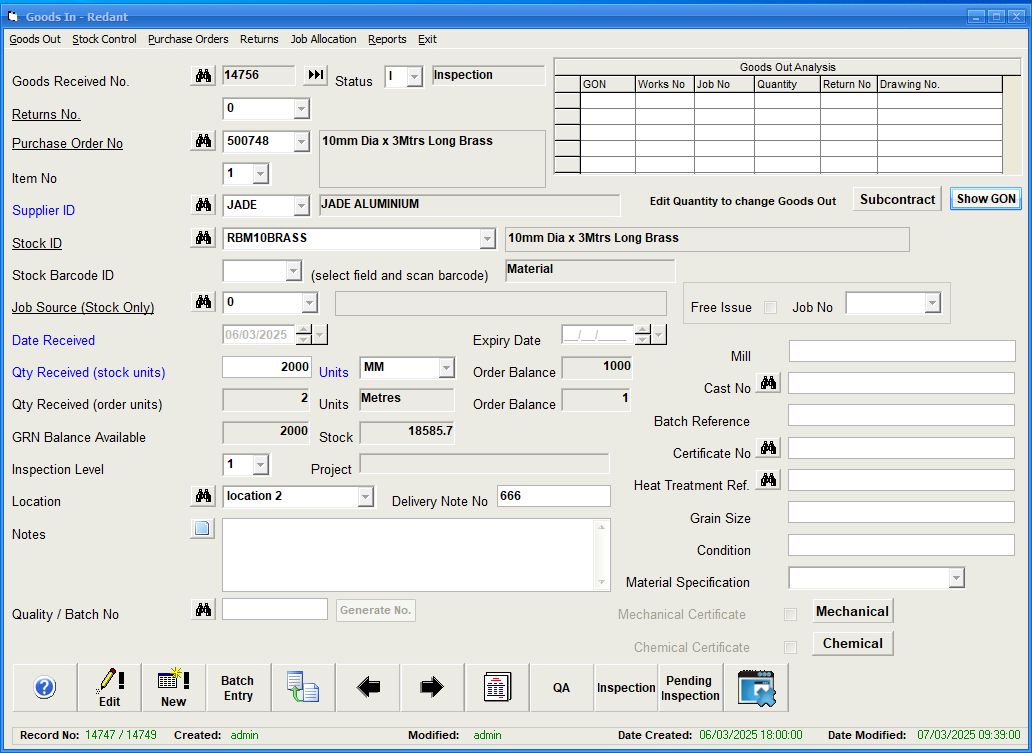Tick the Free Issue checkbox
The height and width of the screenshot is (753, 1032).
click(770, 307)
